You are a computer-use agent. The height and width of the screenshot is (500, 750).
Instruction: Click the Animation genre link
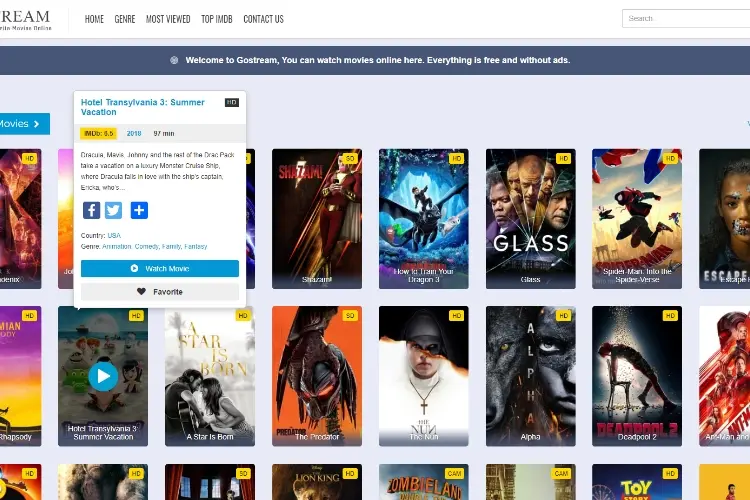click(x=117, y=246)
